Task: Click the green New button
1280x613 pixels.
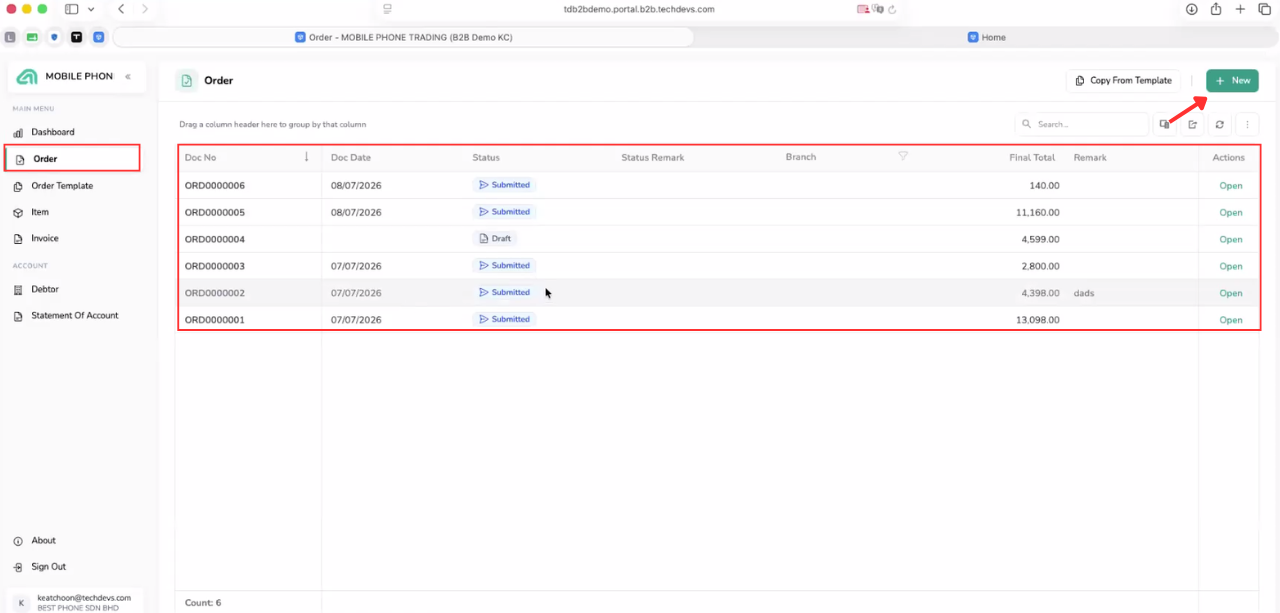Action: [1232, 80]
